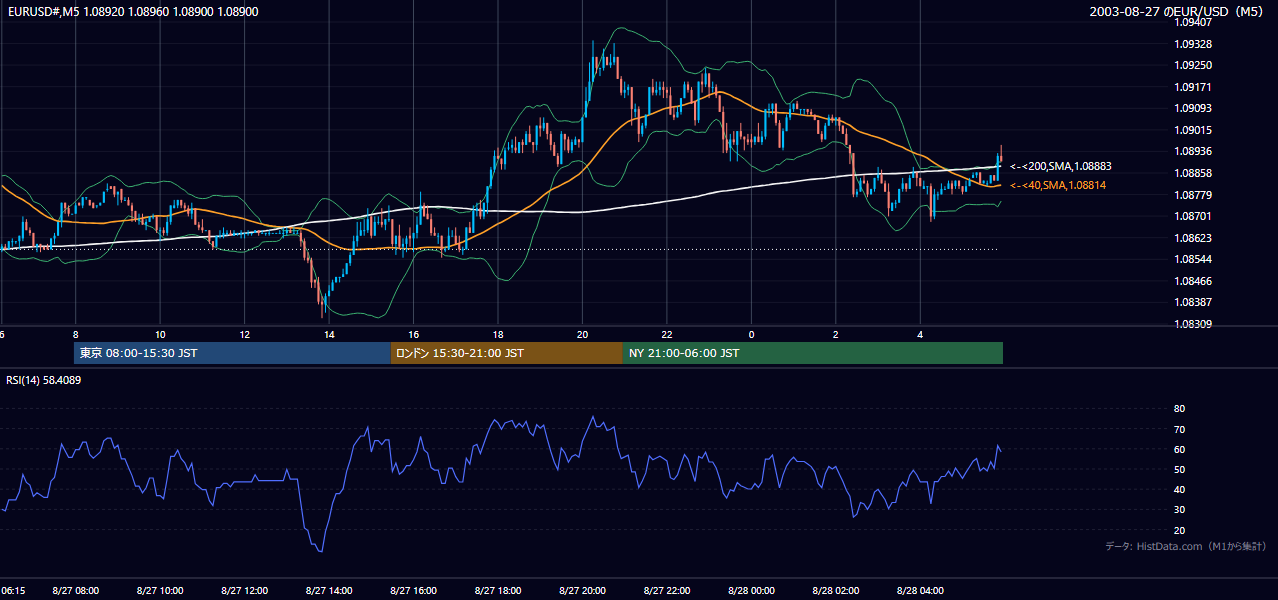Image resolution: width=1278 pixels, height=600 pixels.
Task: Select the Tokyo 08:00-15:30 JST session bar
Action: pos(232,353)
